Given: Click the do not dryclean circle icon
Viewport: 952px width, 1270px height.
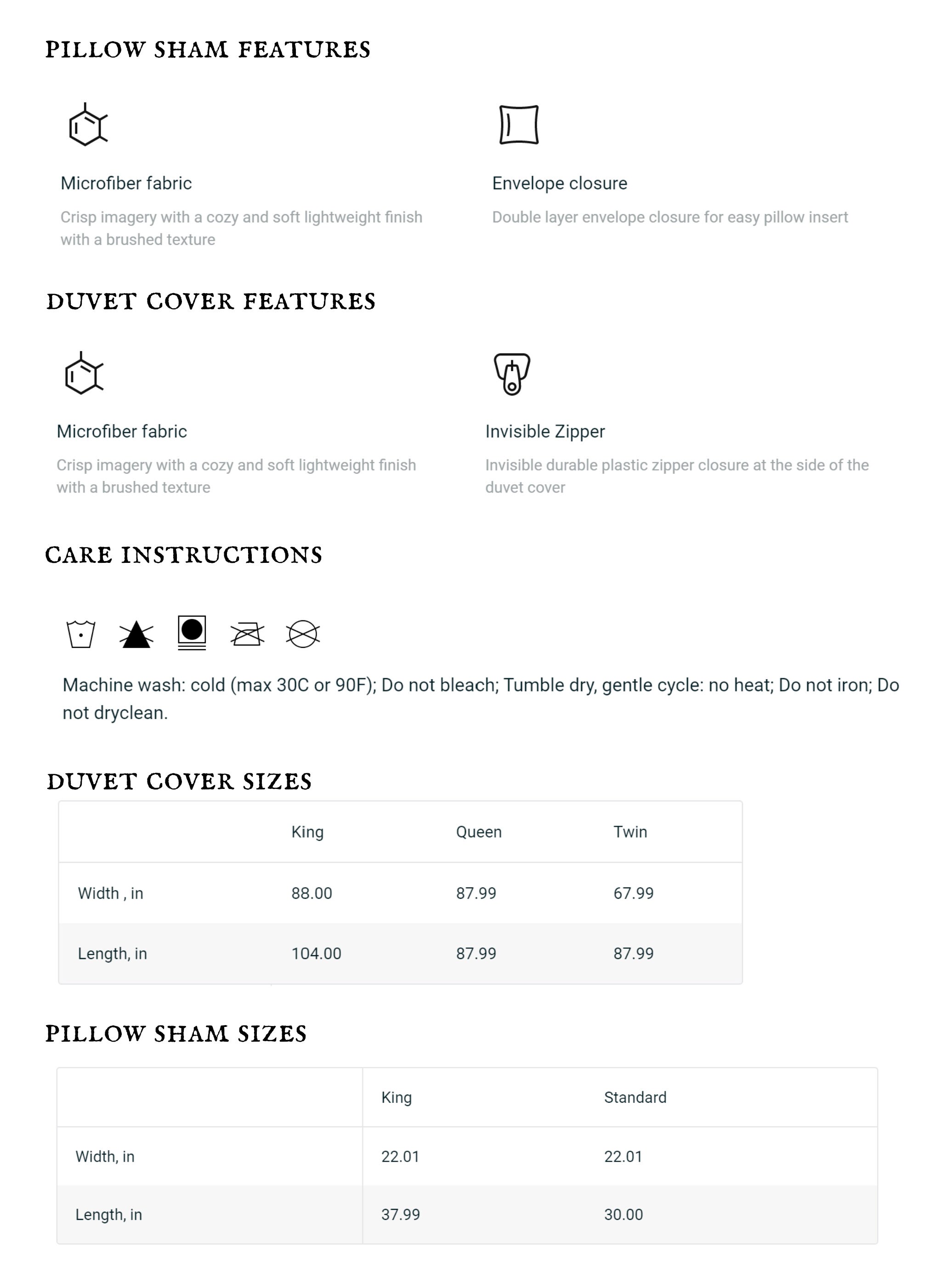Looking at the screenshot, I should click(x=303, y=634).
